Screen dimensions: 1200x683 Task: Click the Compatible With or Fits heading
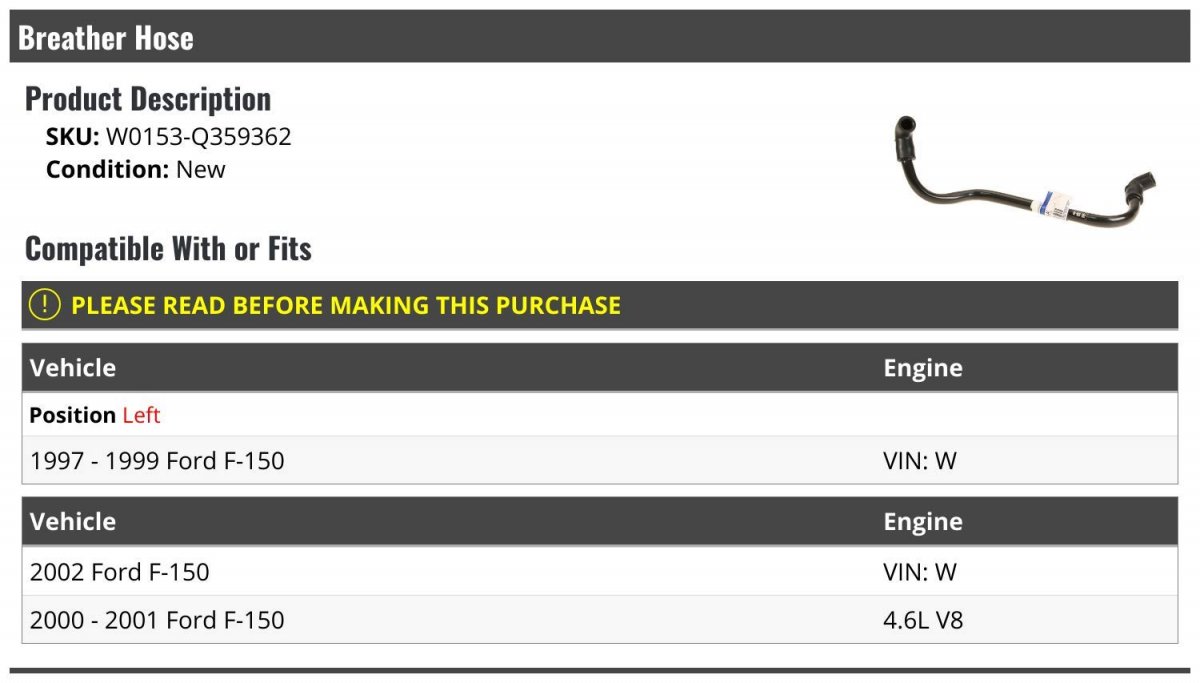tap(168, 248)
